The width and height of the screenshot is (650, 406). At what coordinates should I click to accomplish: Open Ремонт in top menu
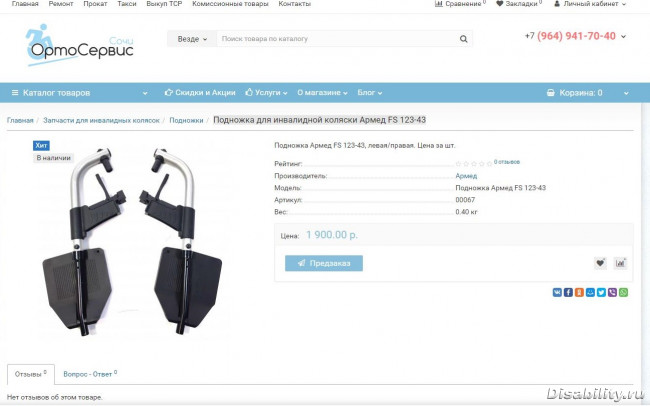coord(61,4)
